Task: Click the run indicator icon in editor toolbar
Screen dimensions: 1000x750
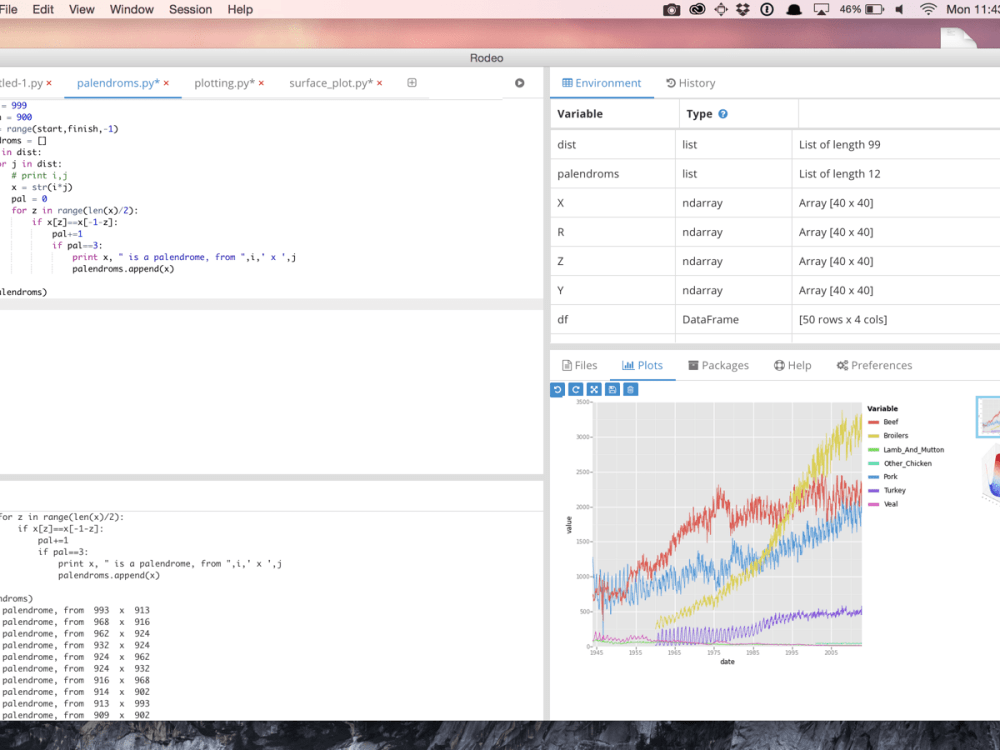Action: [x=519, y=84]
